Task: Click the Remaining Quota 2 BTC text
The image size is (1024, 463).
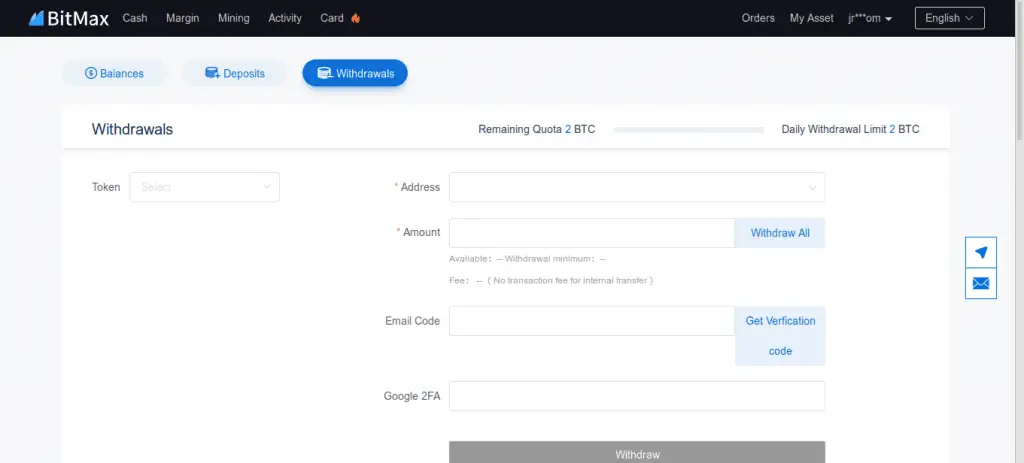Action: point(536,129)
